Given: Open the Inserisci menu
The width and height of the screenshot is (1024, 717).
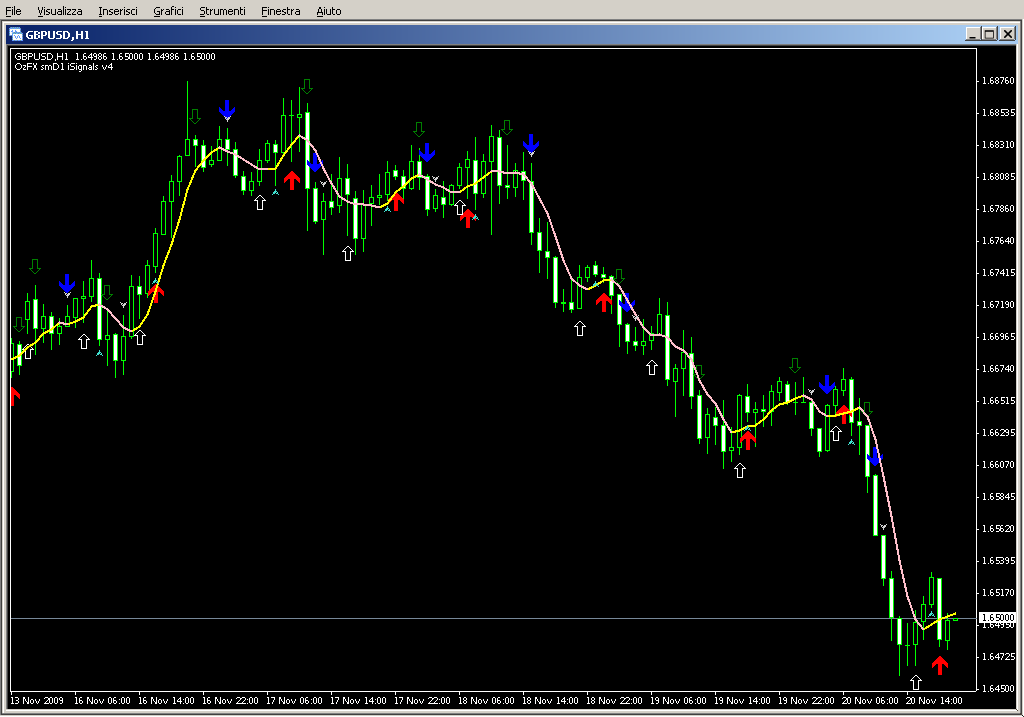Looking at the screenshot, I should click(118, 11).
